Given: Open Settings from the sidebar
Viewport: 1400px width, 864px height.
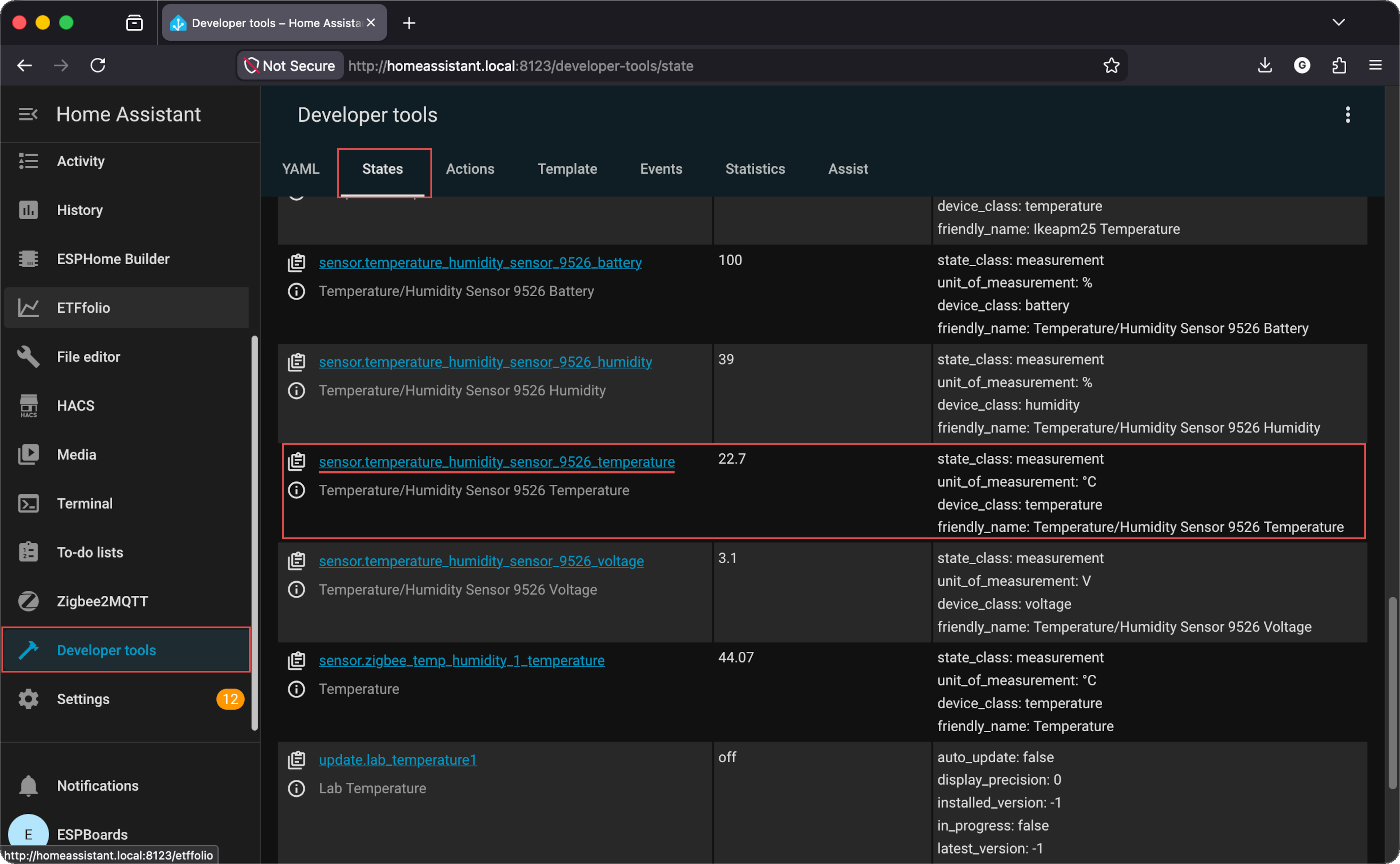Looking at the screenshot, I should [x=125, y=699].
